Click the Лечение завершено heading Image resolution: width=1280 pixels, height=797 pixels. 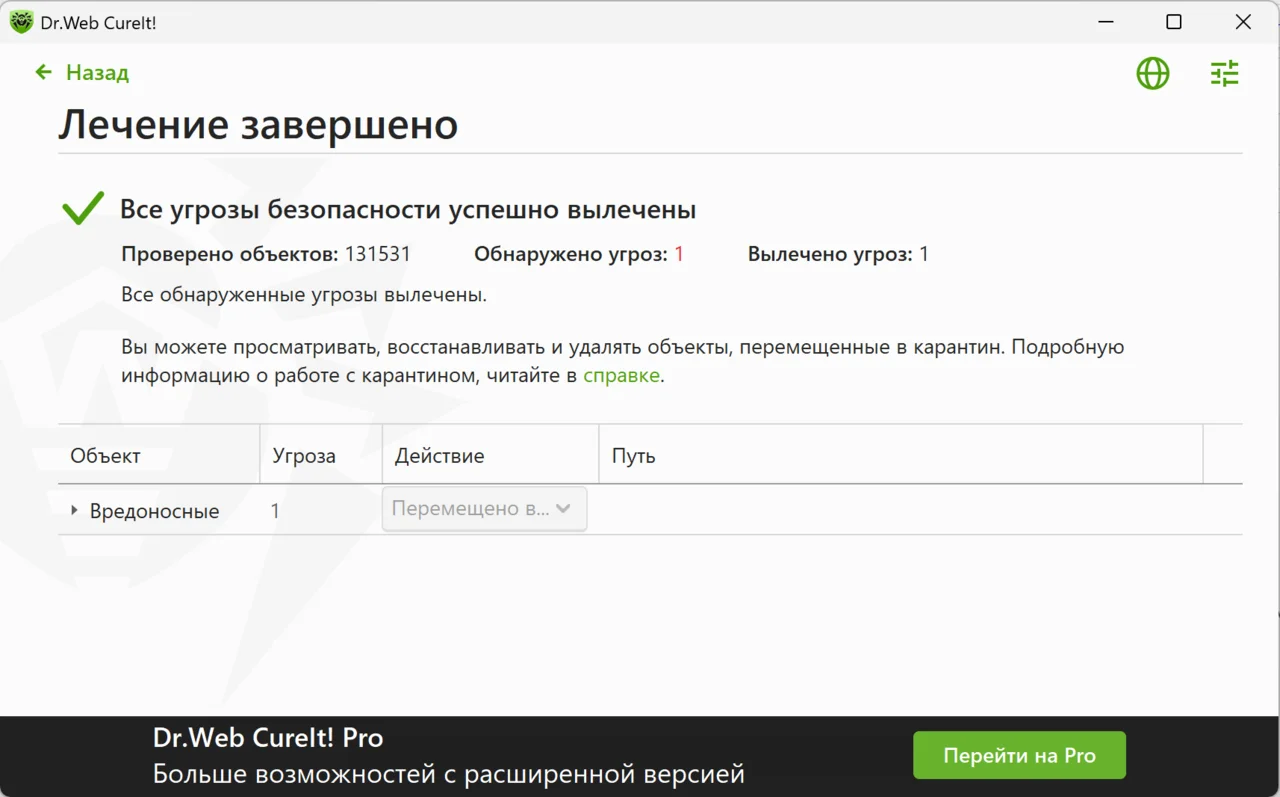[258, 125]
